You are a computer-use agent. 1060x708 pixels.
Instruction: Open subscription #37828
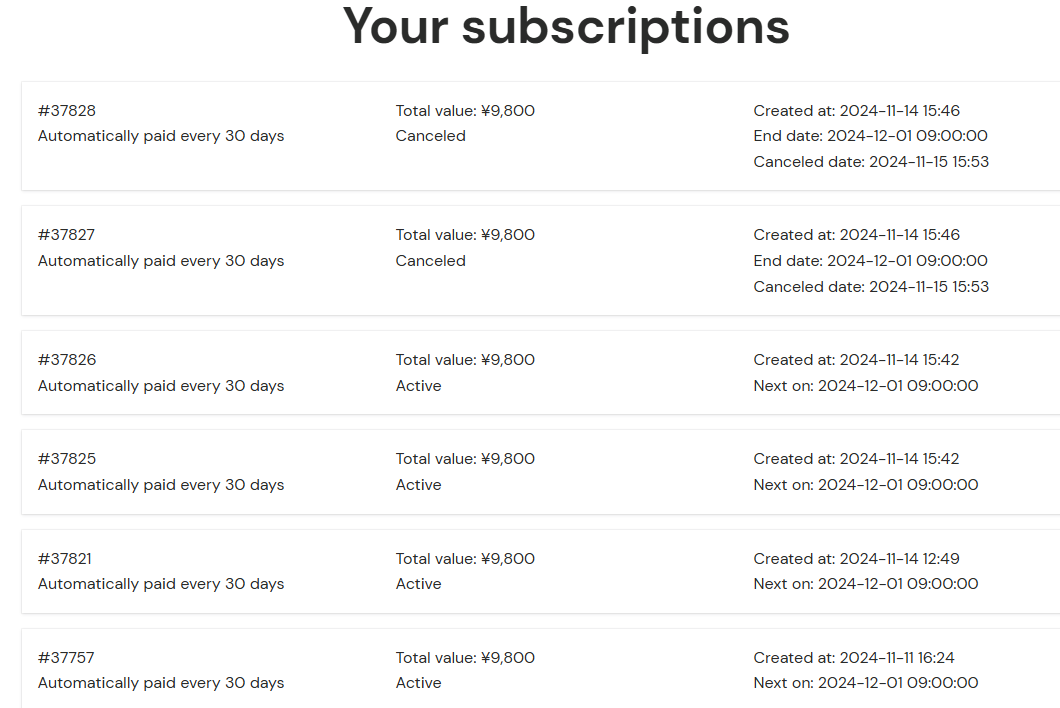point(67,111)
